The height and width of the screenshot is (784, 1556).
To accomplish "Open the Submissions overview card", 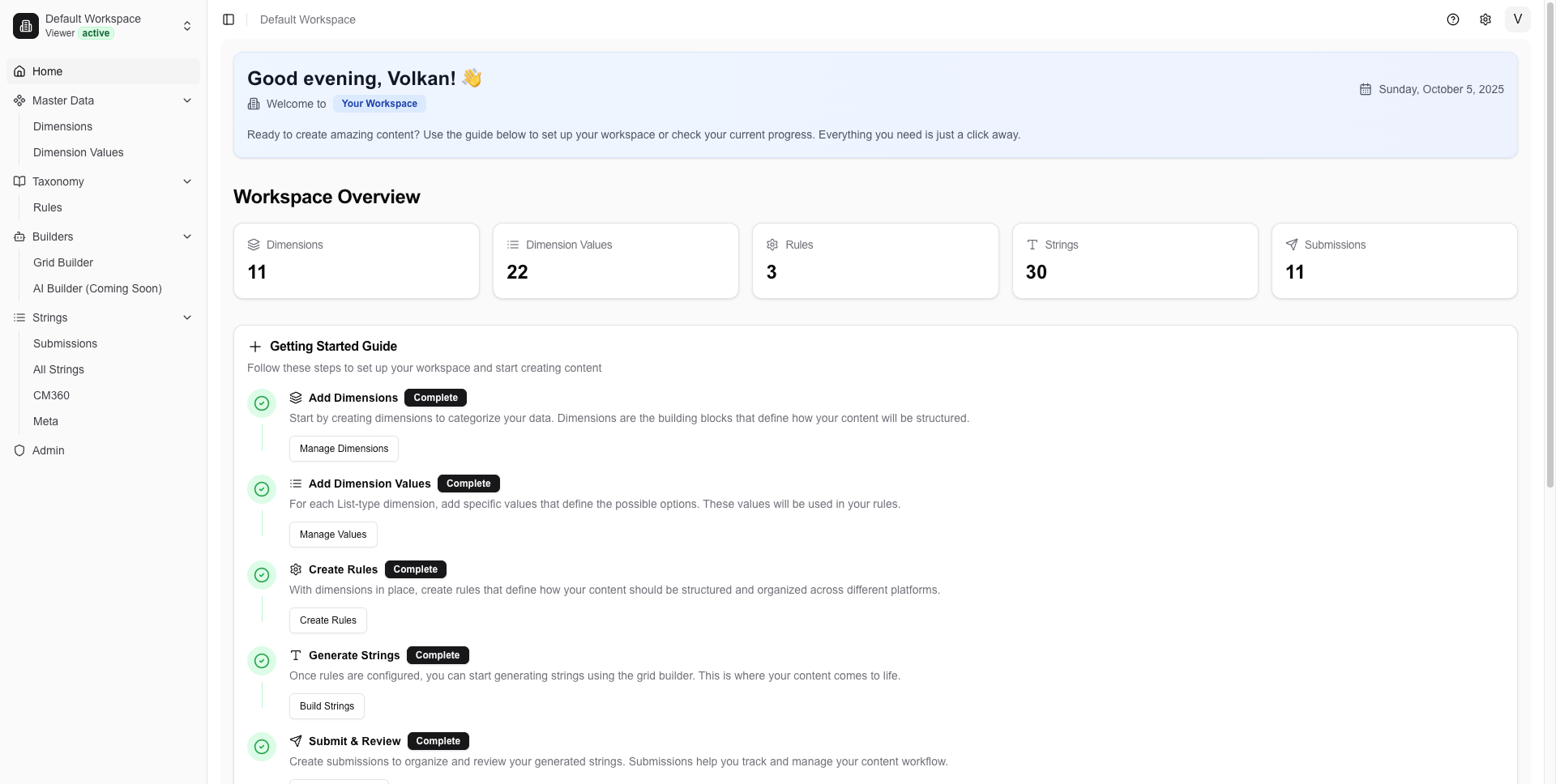I will [1394, 260].
